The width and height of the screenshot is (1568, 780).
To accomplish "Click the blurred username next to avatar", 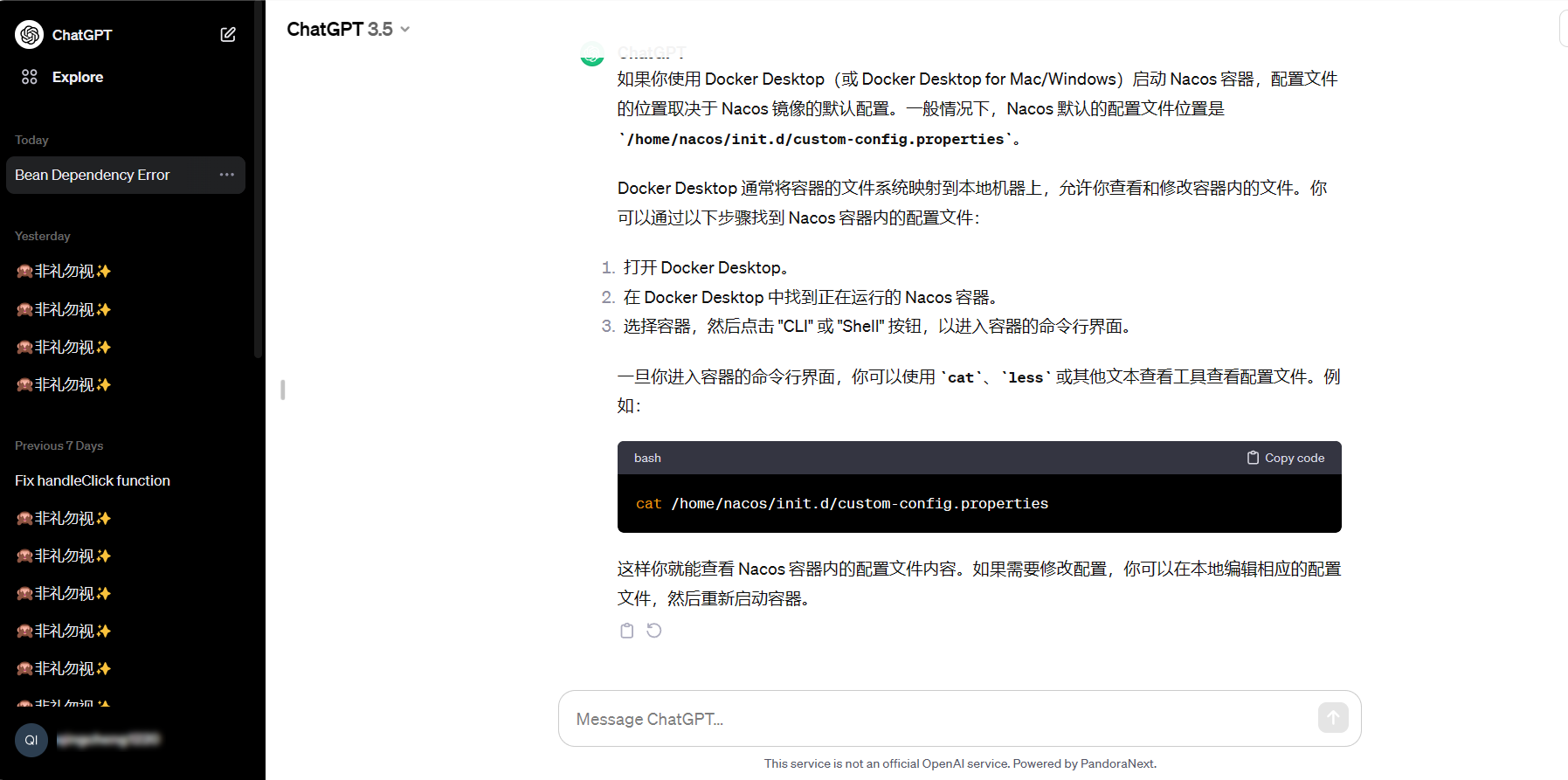I will click(x=108, y=740).
